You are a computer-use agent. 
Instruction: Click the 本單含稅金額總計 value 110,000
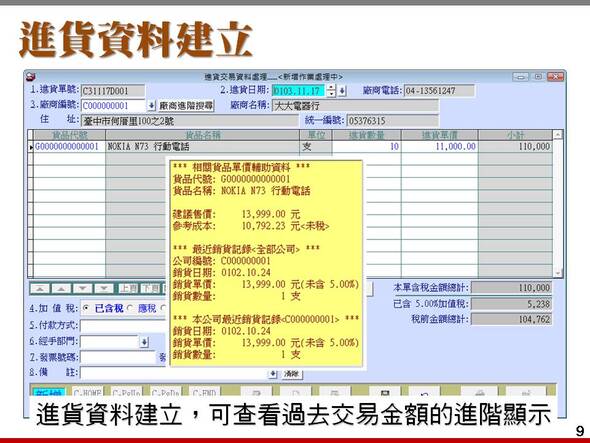click(511, 288)
